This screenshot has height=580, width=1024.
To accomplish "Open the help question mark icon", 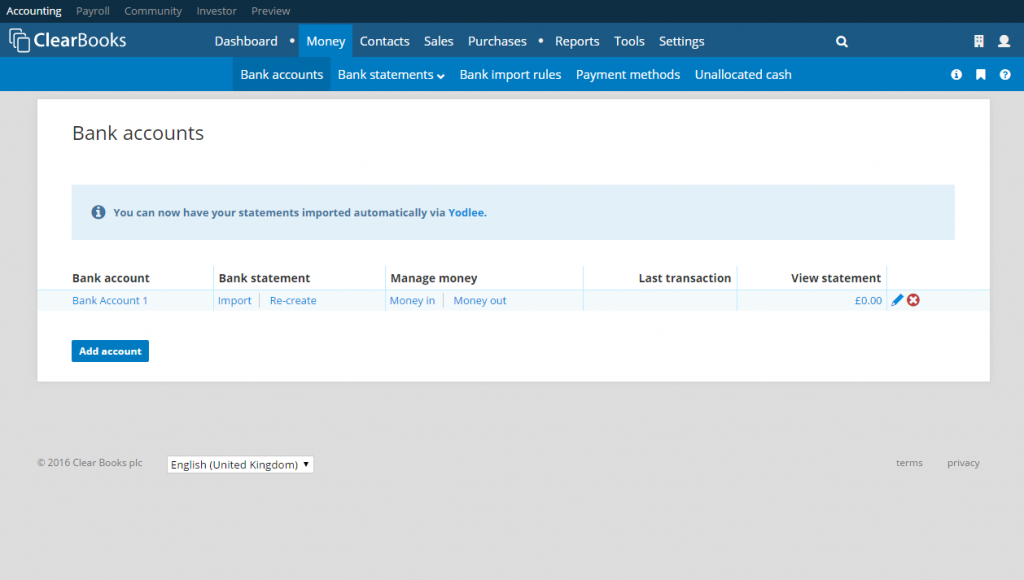I will [x=1005, y=74].
